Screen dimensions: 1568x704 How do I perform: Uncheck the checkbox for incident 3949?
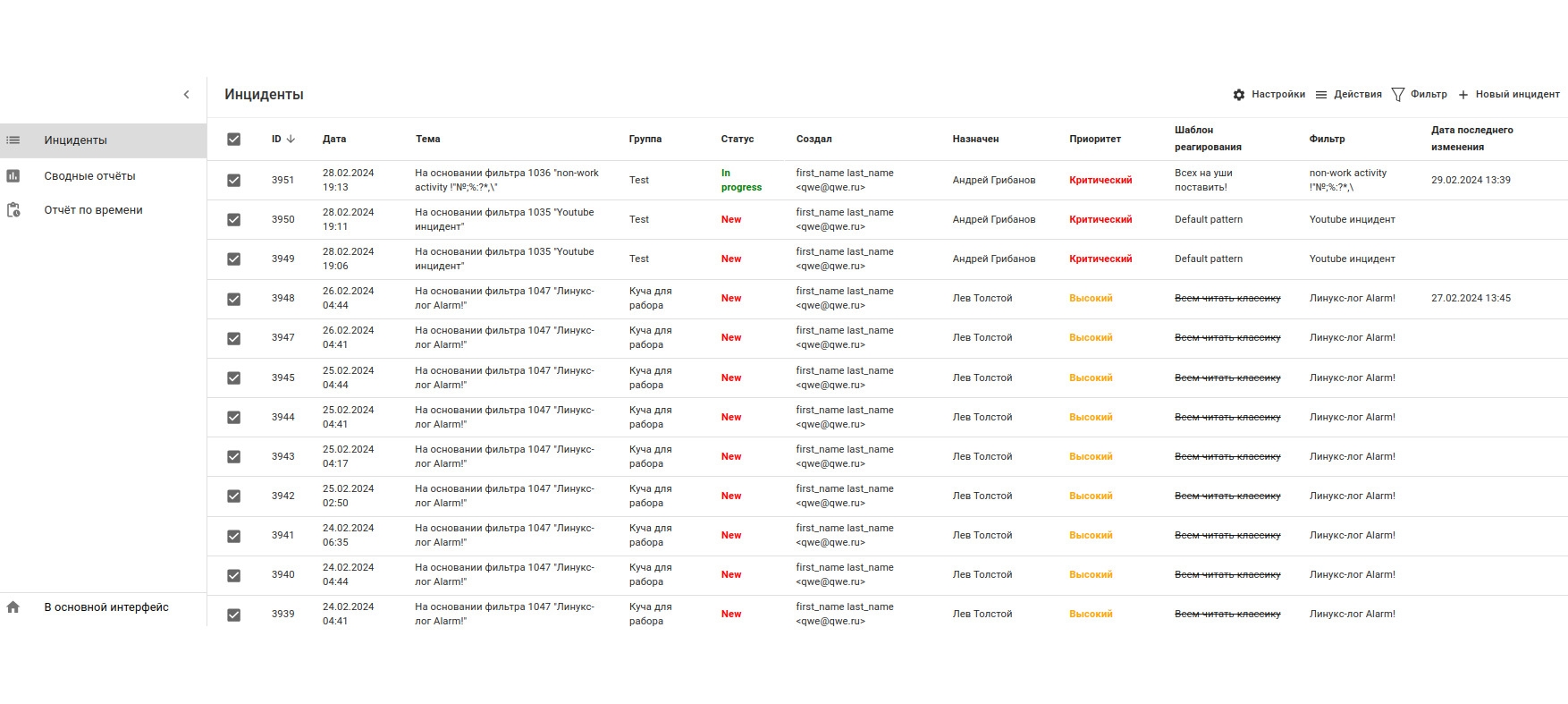(x=234, y=259)
